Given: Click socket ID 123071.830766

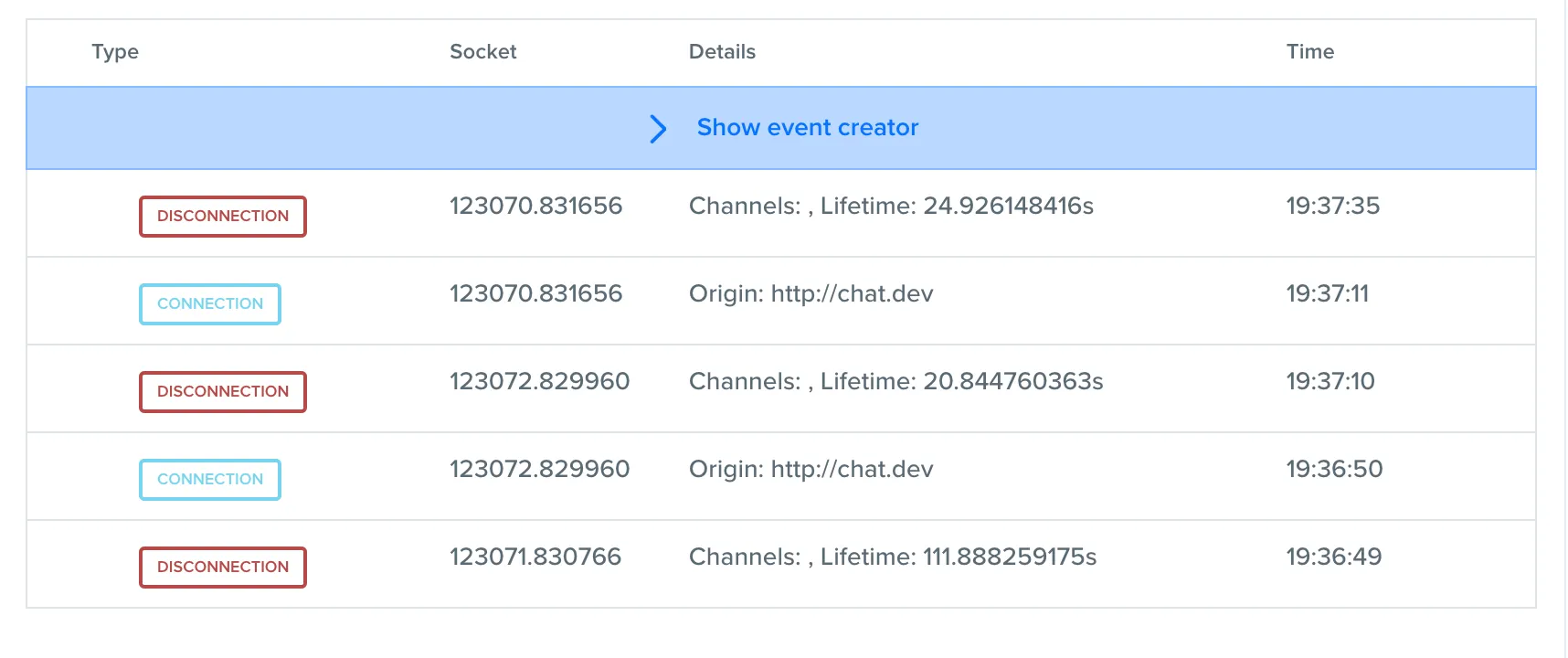Looking at the screenshot, I should [x=535, y=557].
